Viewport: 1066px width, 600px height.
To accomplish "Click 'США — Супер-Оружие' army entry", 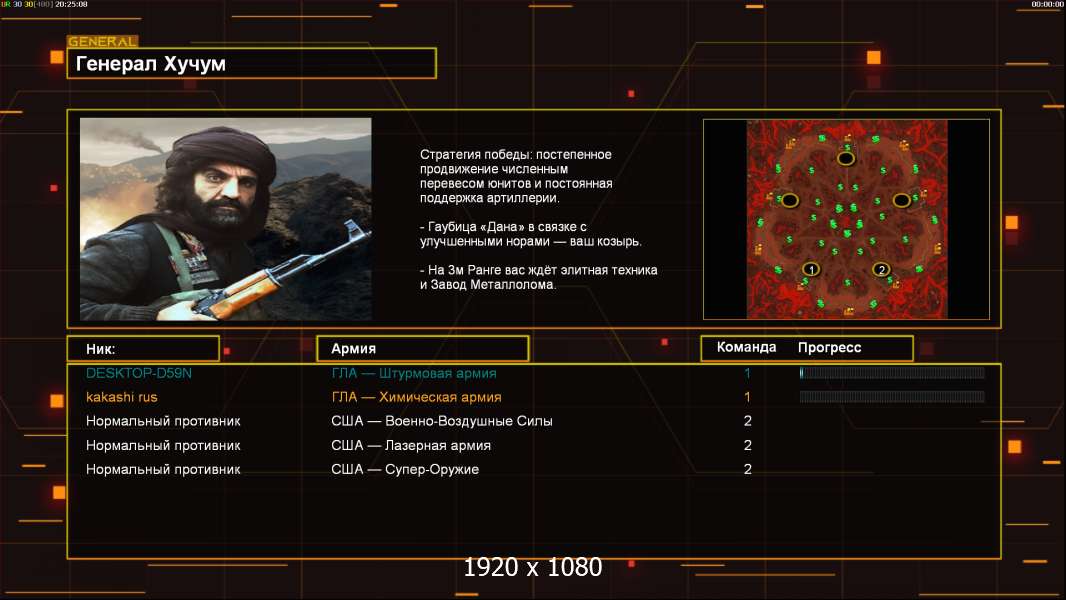I will coord(405,470).
